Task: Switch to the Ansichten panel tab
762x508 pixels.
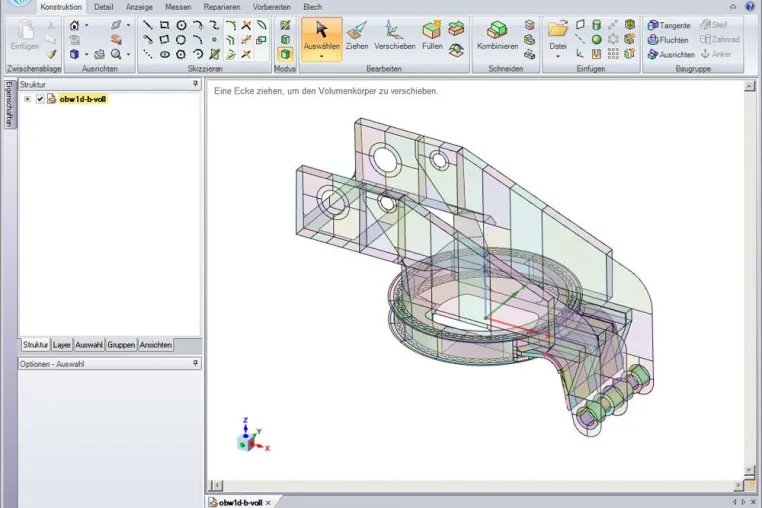Action: coord(156,345)
